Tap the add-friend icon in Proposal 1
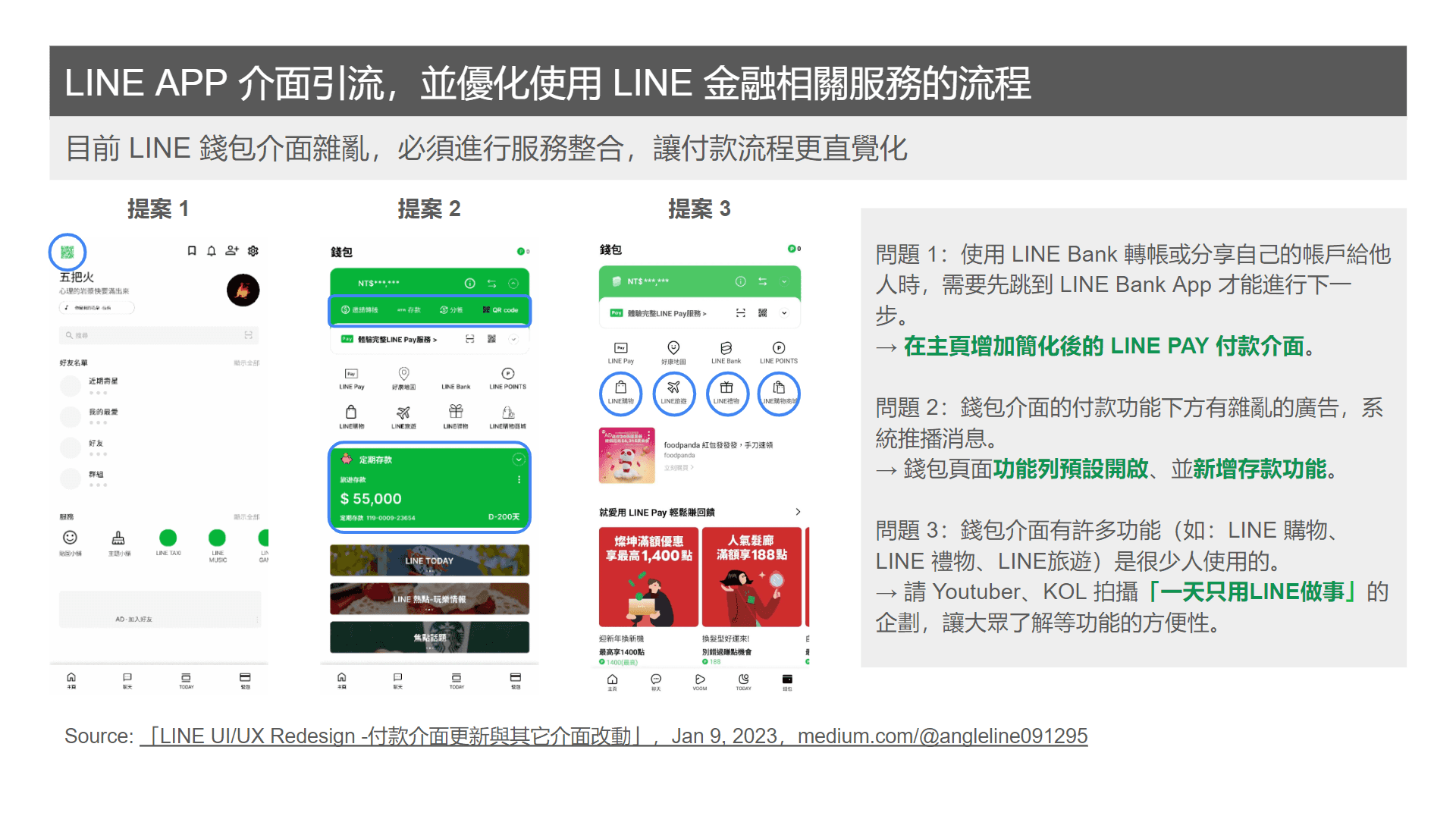Viewport: 1456px width, 819px height. point(232,251)
